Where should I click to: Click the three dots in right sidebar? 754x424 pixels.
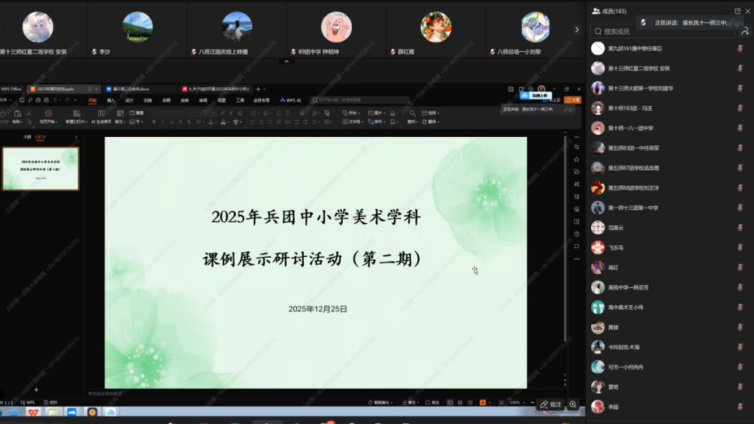(577, 259)
